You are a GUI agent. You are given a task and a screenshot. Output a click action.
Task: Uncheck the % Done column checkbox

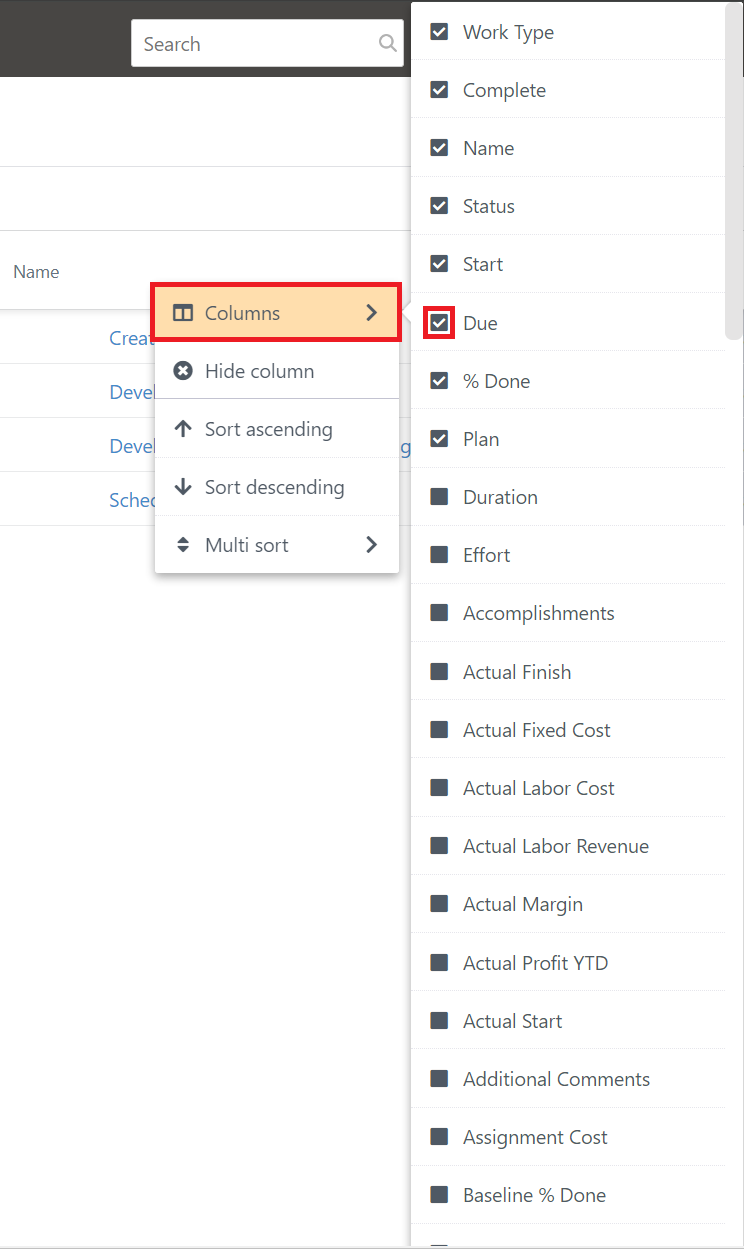(x=439, y=381)
